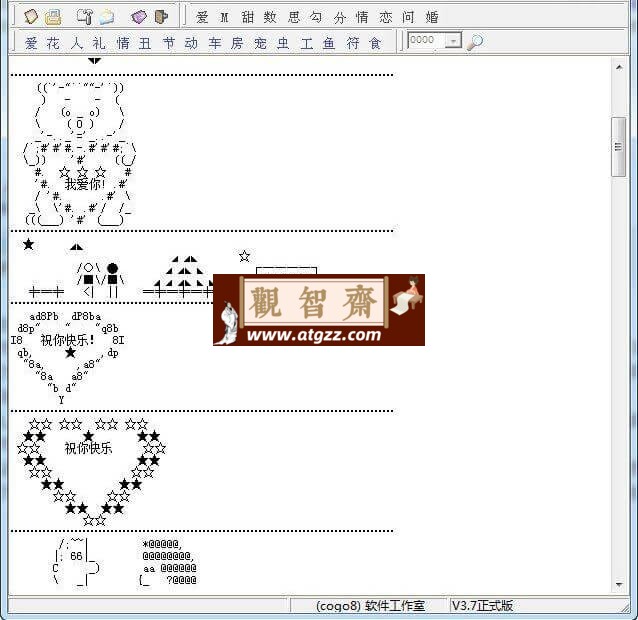Click the open envelope icon
The width and height of the screenshot is (638, 620).
tap(106, 17)
